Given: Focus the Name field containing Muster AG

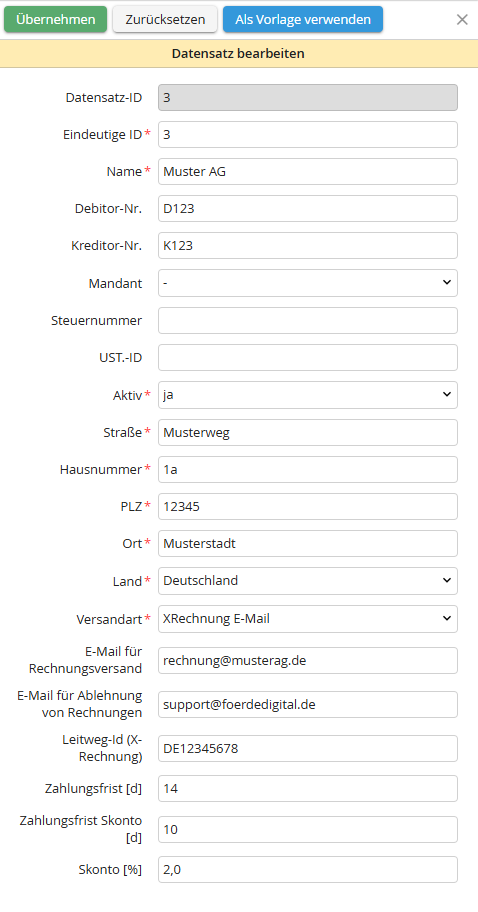Looking at the screenshot, I should [x=308, y=172].
